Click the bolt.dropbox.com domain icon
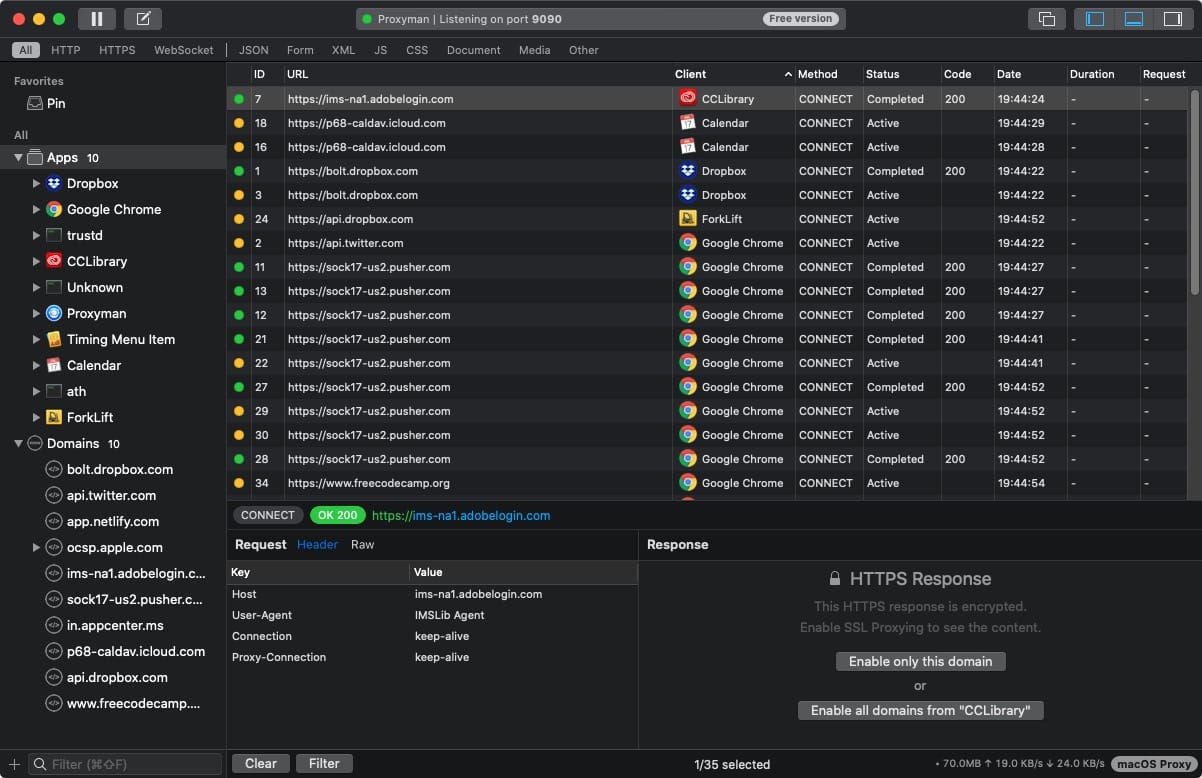The width and height of the screenshot is (1202, 778). click(54, 469)
